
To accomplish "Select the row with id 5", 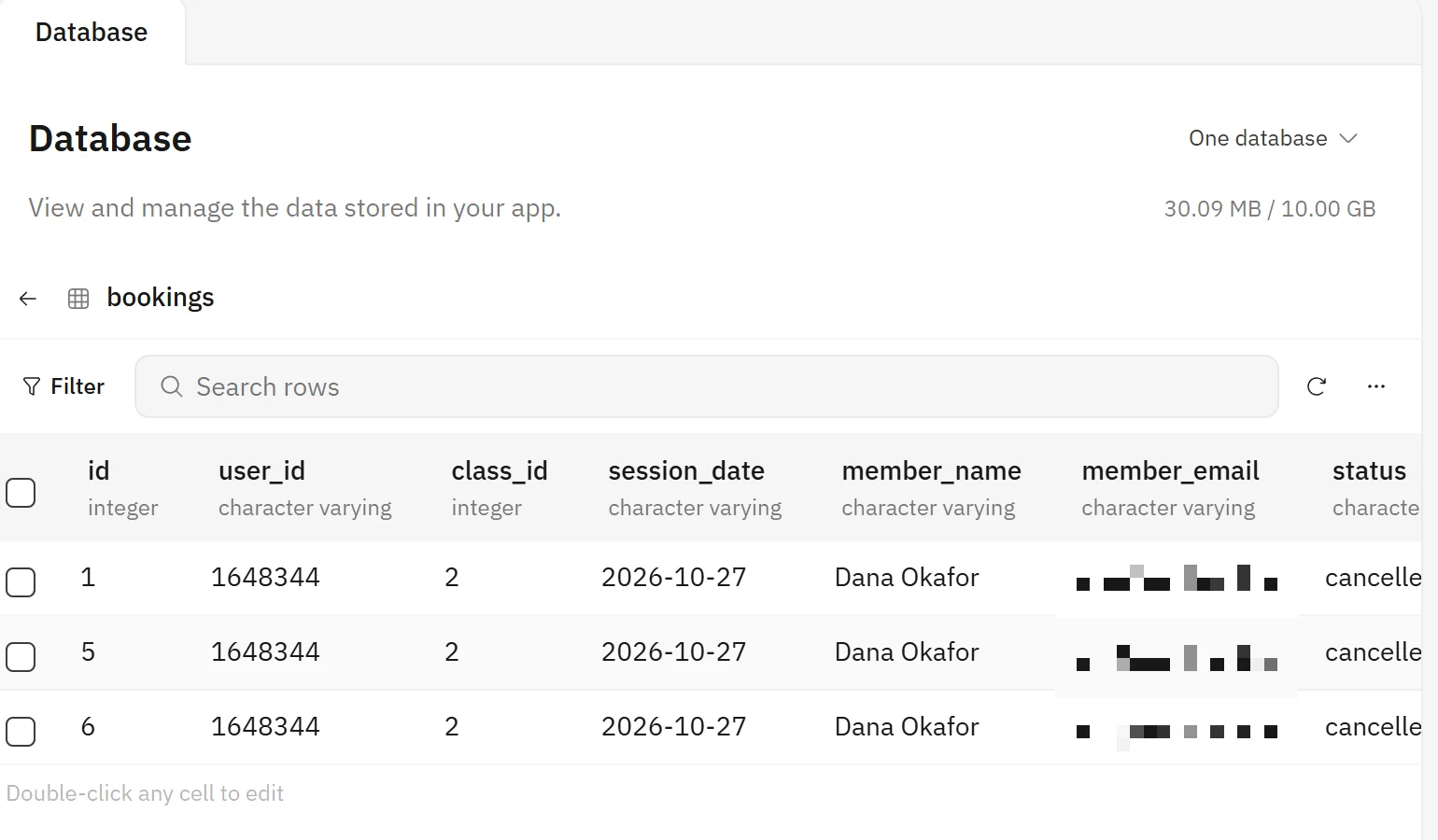I will coord(21,656).
